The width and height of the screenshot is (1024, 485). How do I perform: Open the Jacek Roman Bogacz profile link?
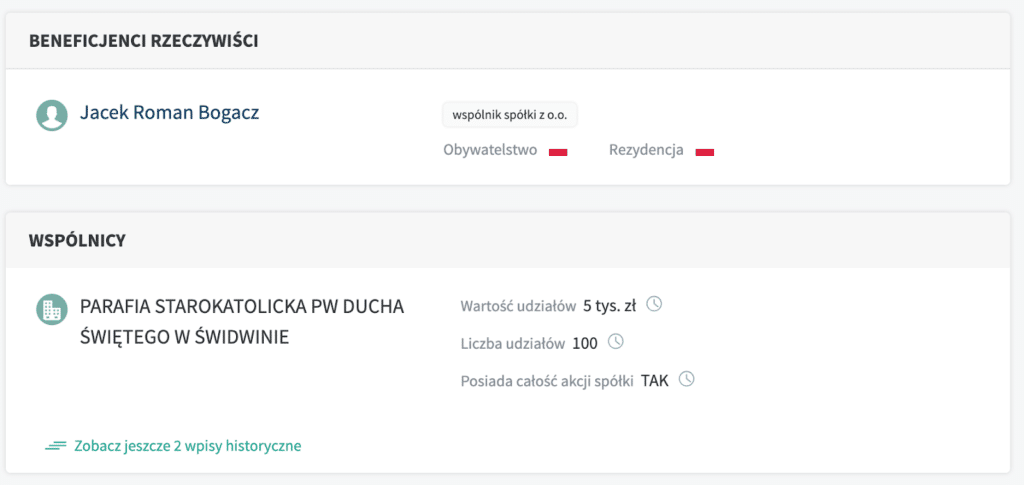[x=169, y=113]
